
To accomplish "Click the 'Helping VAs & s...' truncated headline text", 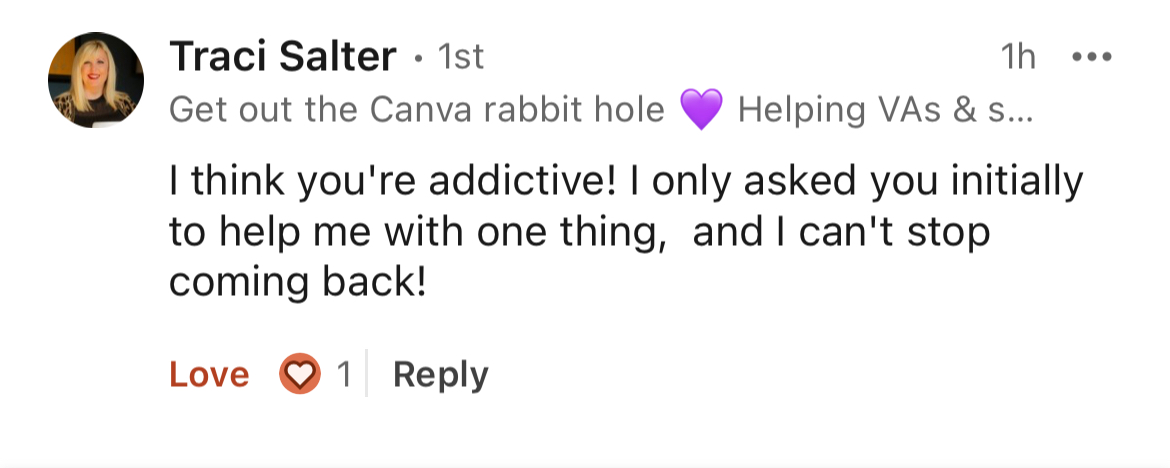I will 887,109.
